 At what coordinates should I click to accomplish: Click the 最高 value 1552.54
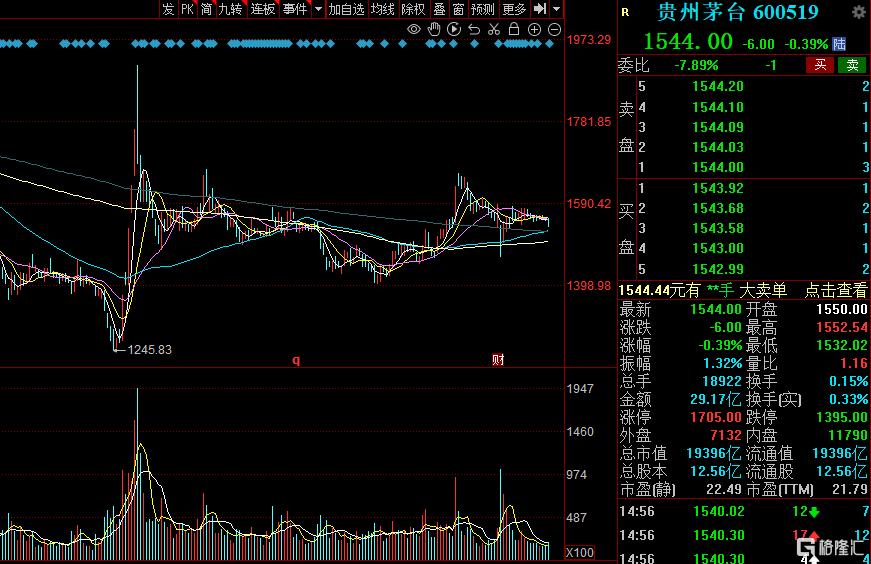pyautogui.click(x=842, y=327)
